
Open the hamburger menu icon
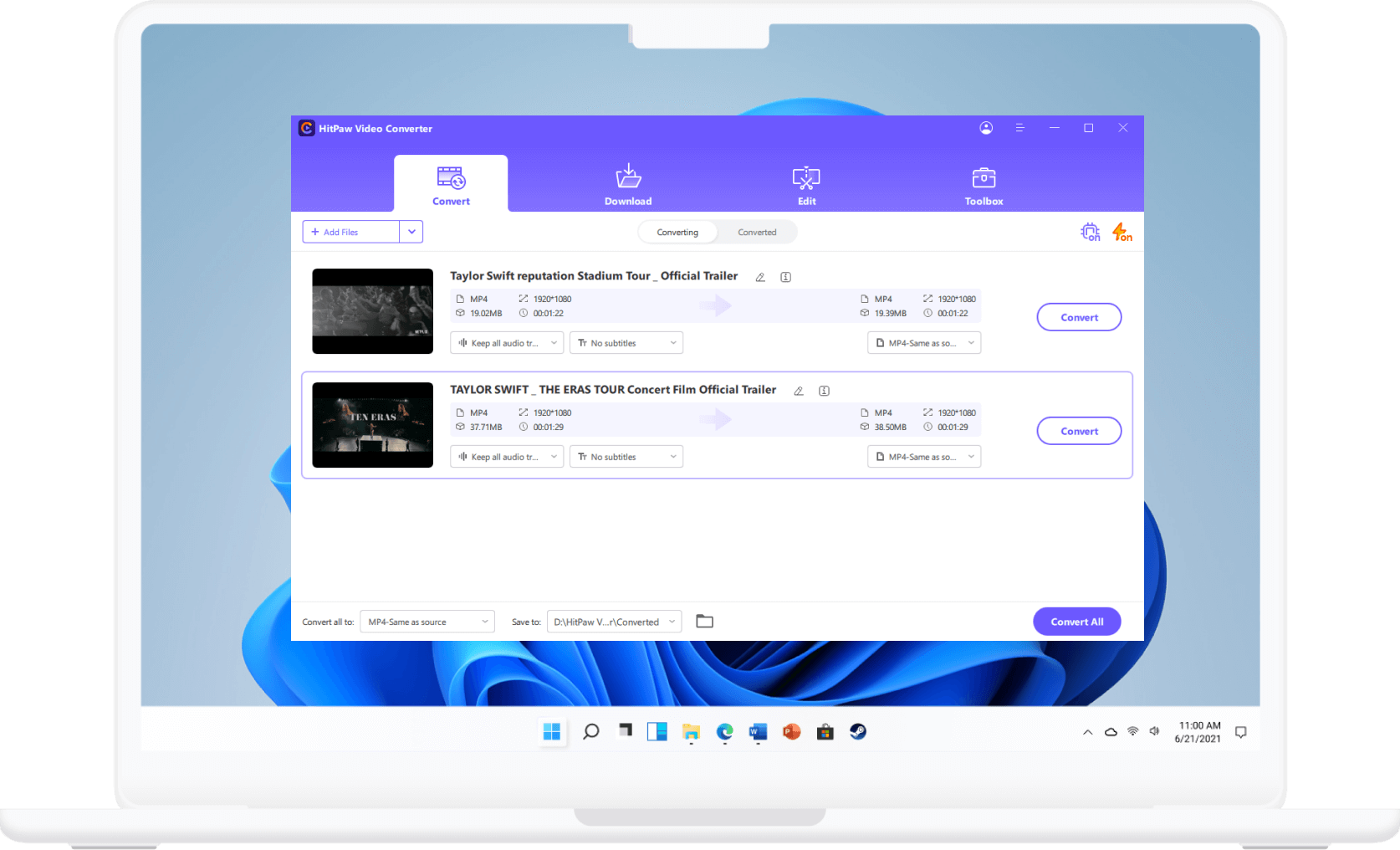tap(1019, 128)
